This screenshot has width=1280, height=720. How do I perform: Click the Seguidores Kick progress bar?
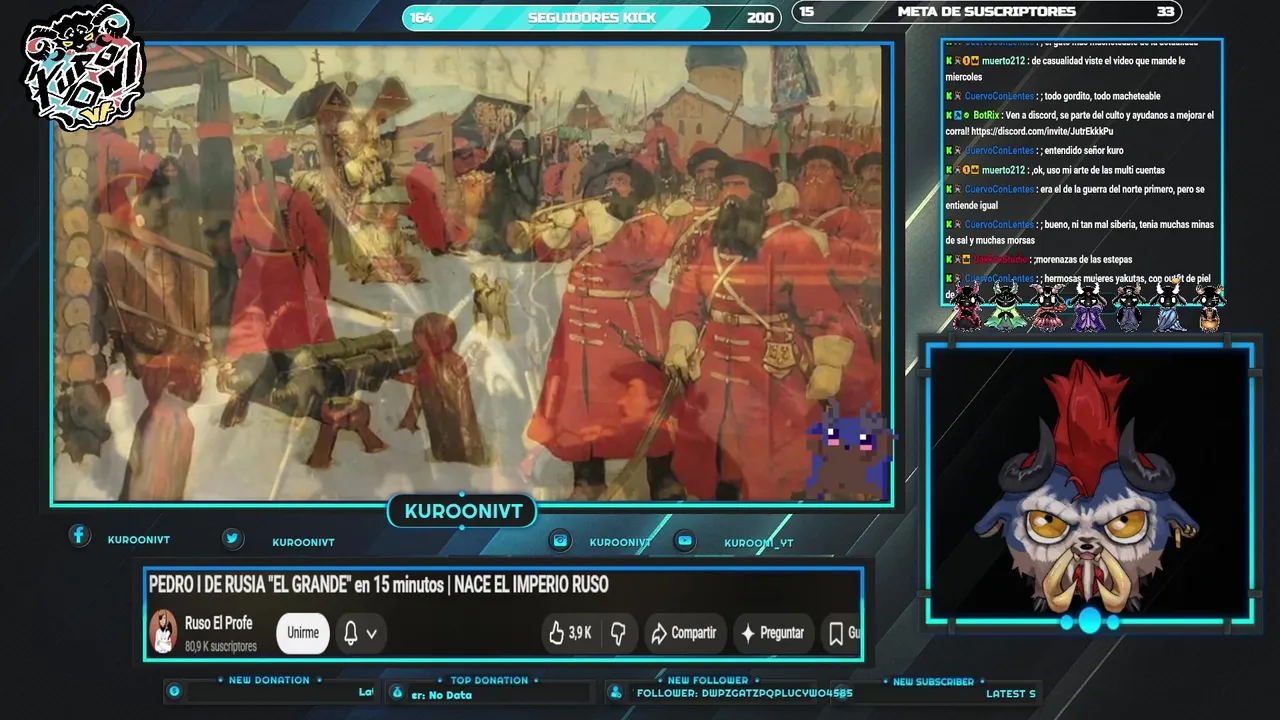click(591, 17)
